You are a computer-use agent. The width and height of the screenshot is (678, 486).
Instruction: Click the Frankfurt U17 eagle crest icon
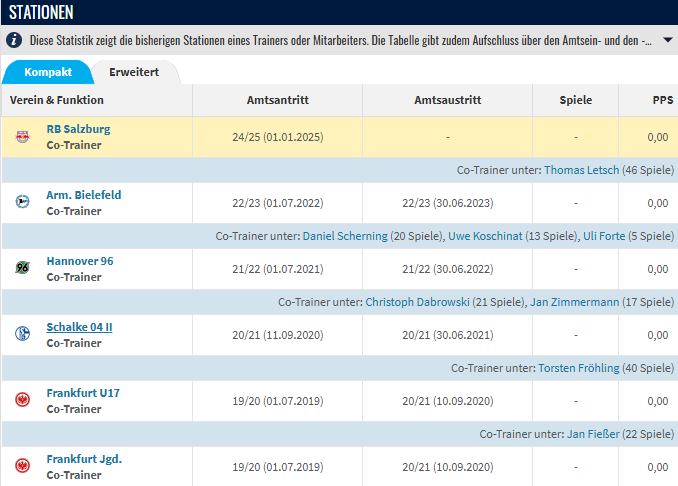coord(21,401)
